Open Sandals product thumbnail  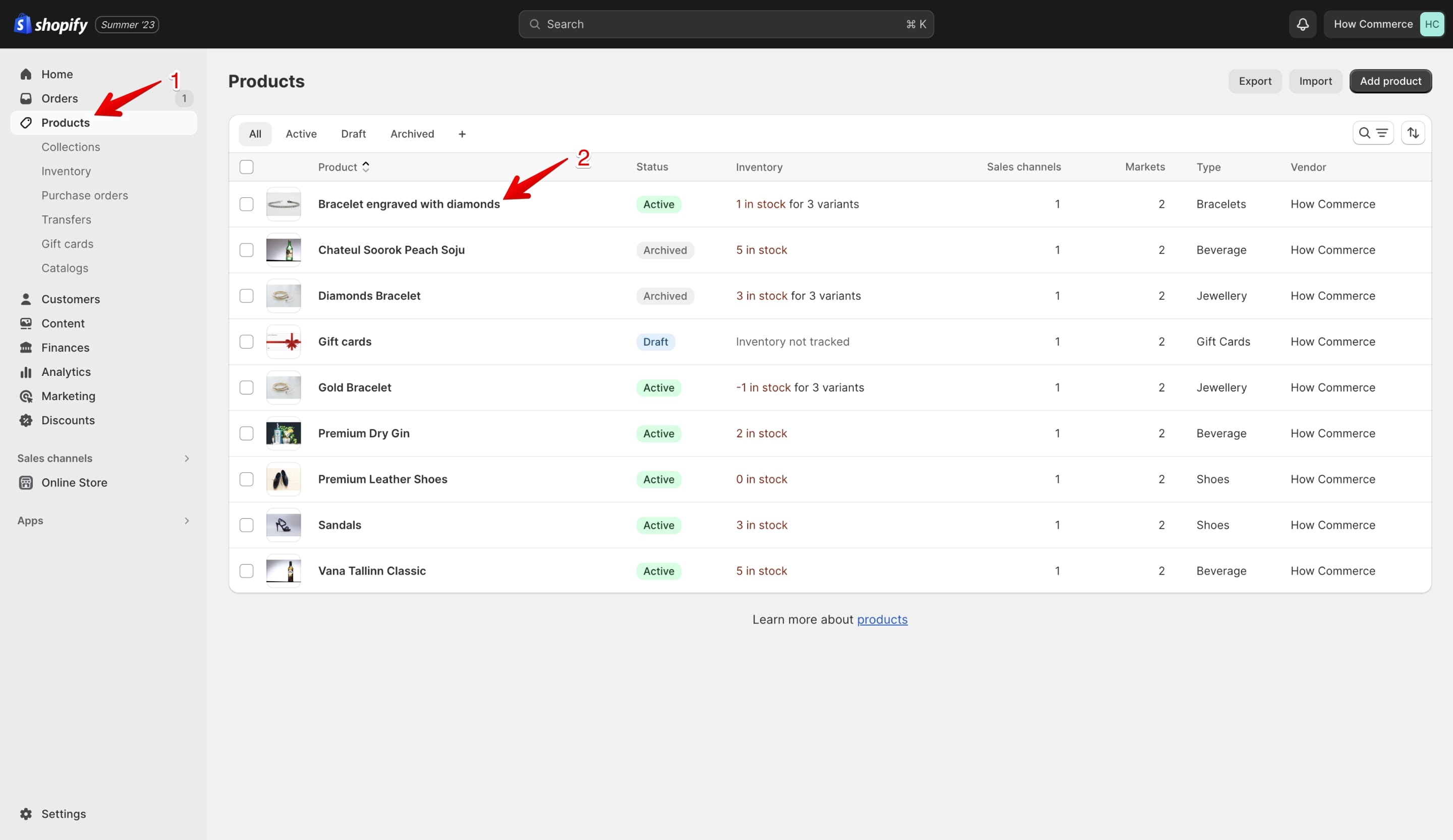[x=284, y=525]
